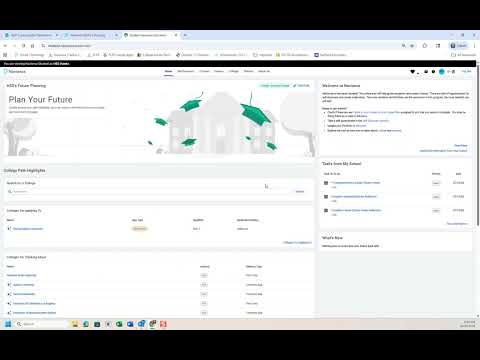Bookmark page with the star icon

coord(412,46)
